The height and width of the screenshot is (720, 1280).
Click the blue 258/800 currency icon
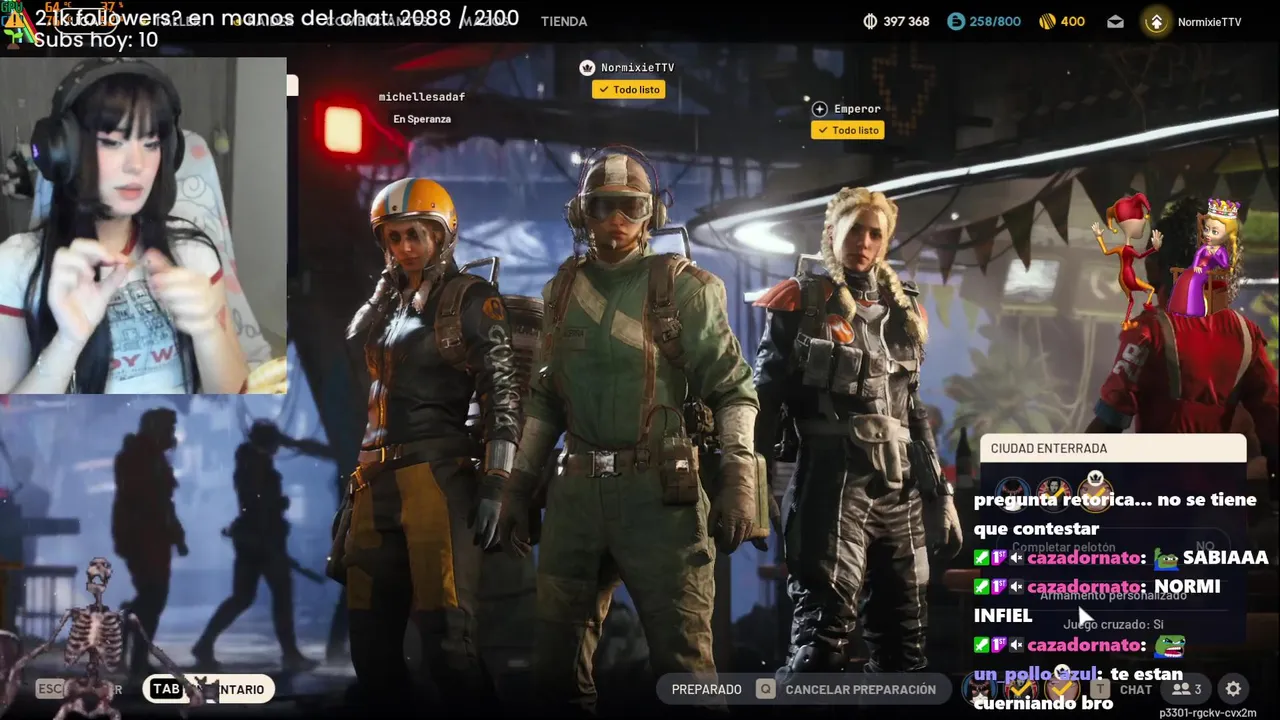(x=956, y=21)
